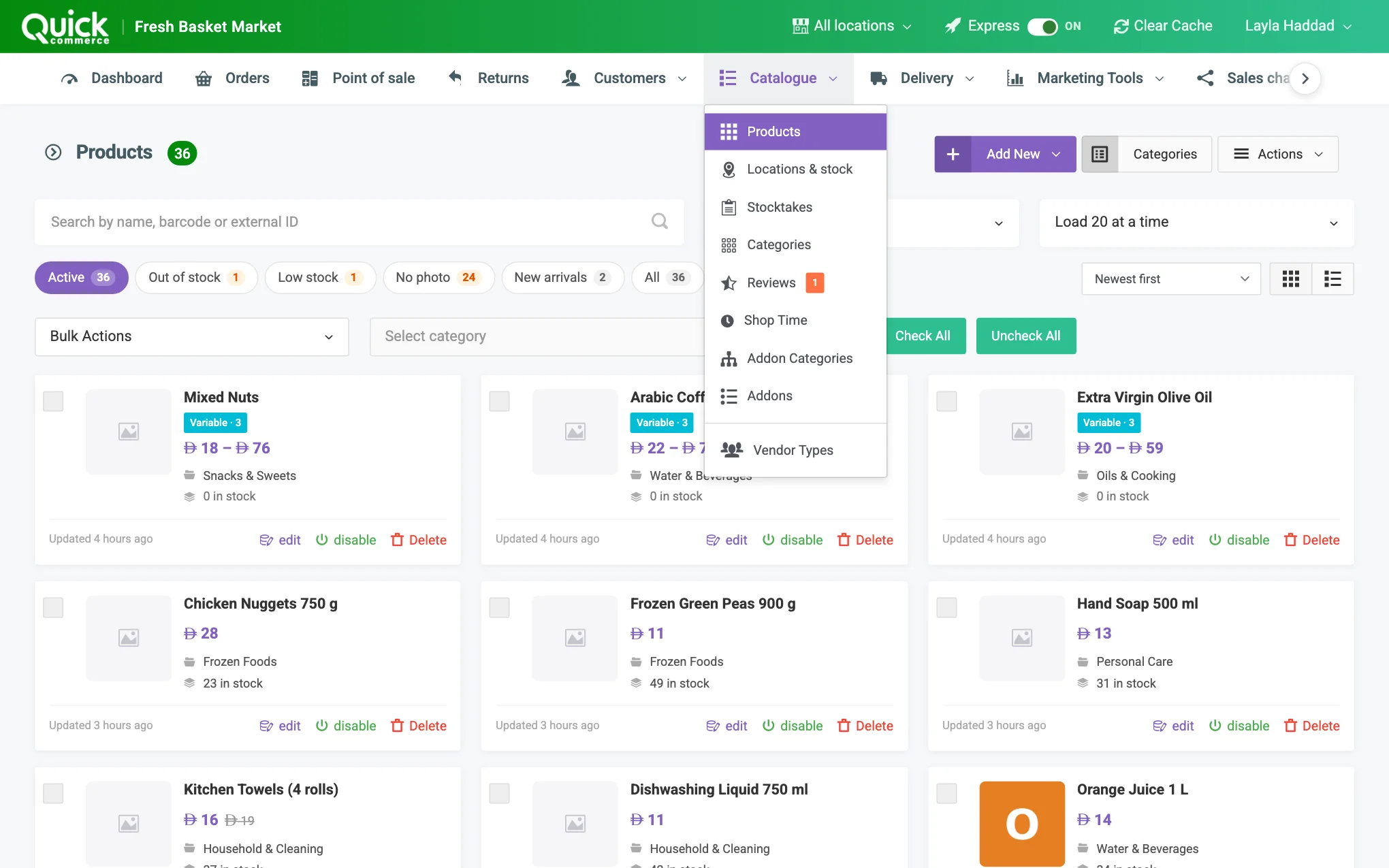Open Reviews in Catalogue menu
Viewport: 1389px width, 868px height.
coord(795,283)
